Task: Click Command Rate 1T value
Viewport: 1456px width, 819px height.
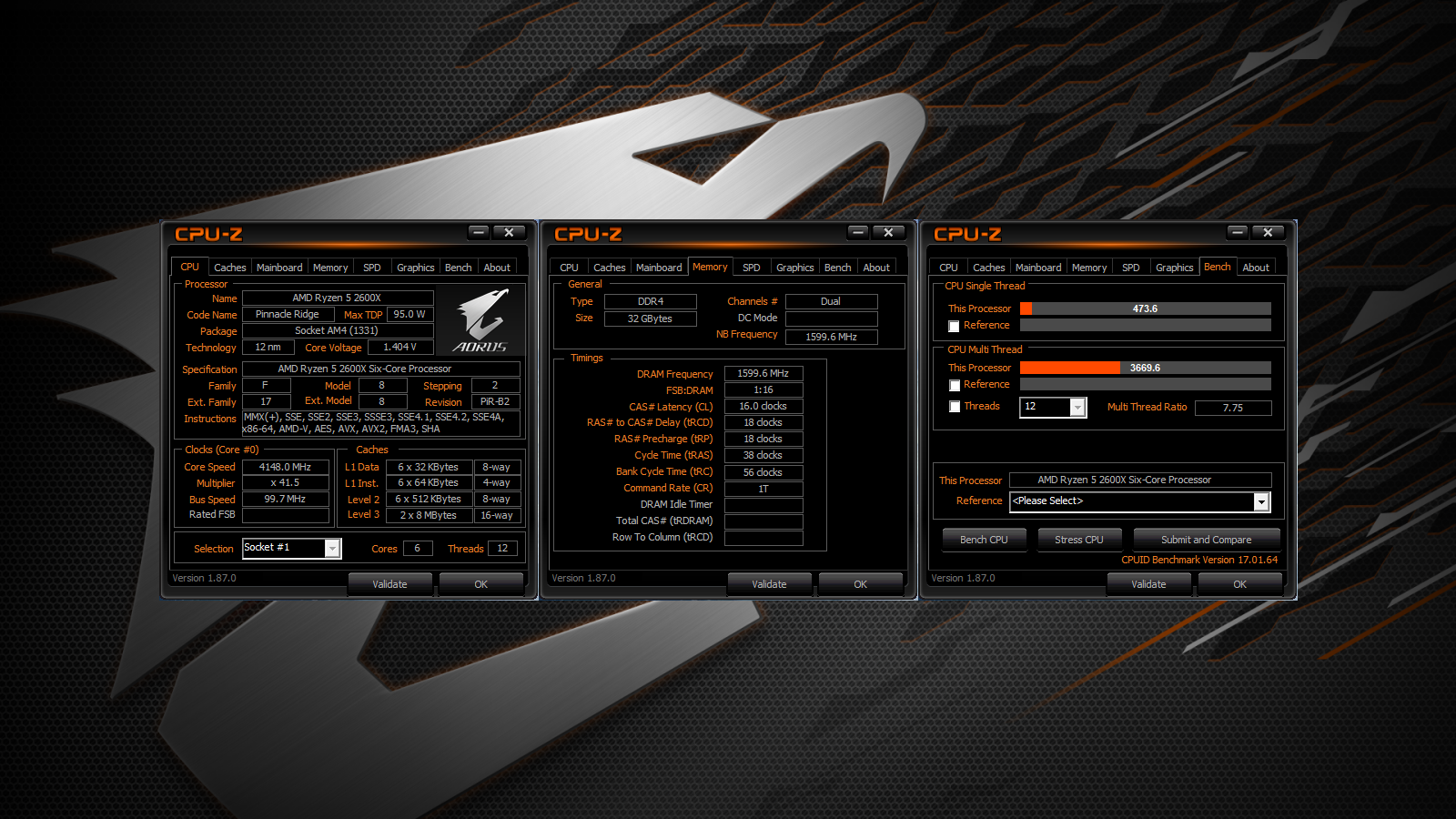Action: pos(763,489)
